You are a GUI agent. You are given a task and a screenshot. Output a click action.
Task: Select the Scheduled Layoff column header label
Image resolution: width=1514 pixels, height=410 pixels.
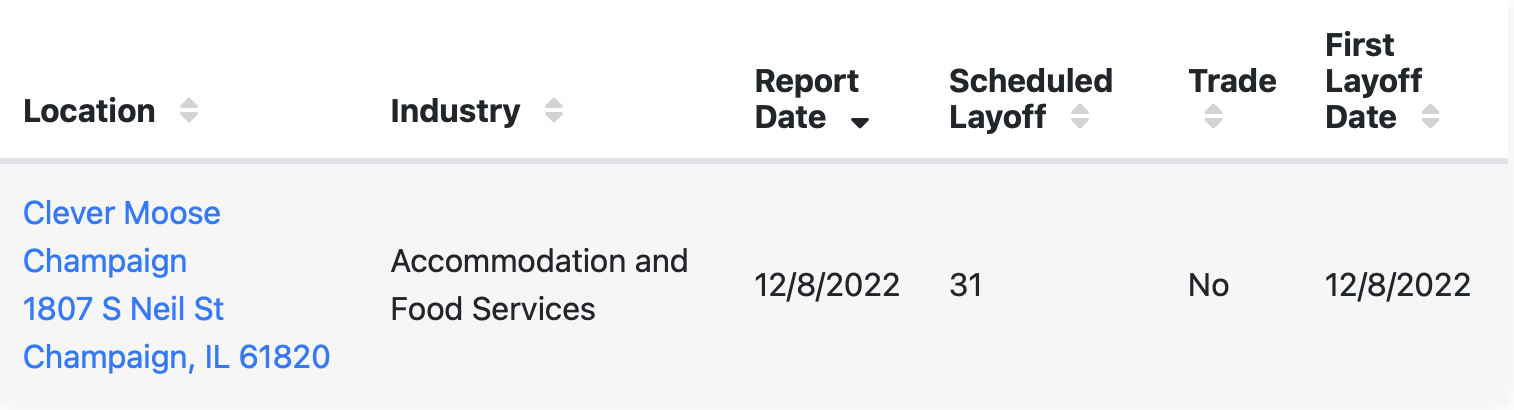[x=1031, y=99]
